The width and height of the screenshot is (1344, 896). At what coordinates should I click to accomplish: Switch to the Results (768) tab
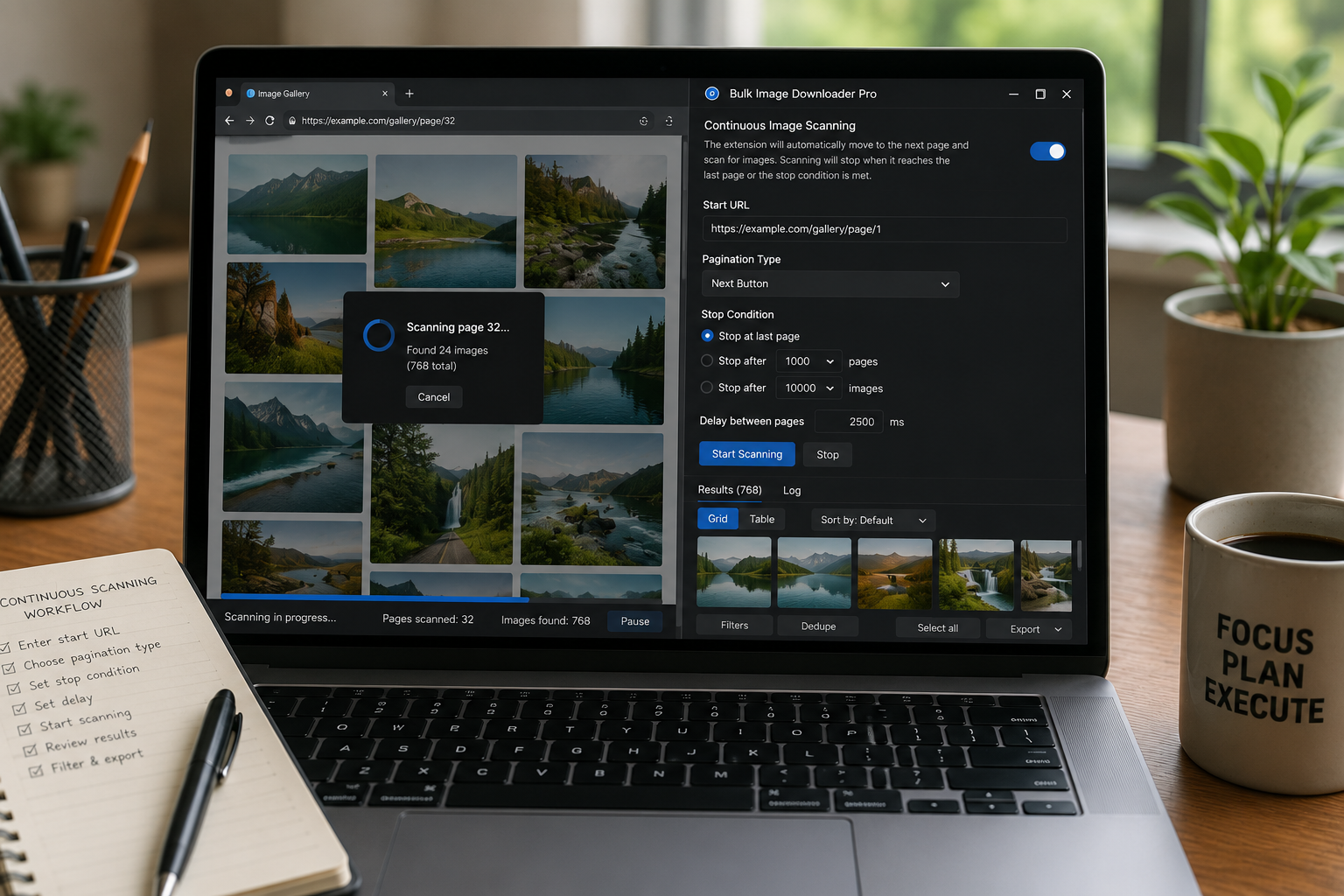point(730,490)
